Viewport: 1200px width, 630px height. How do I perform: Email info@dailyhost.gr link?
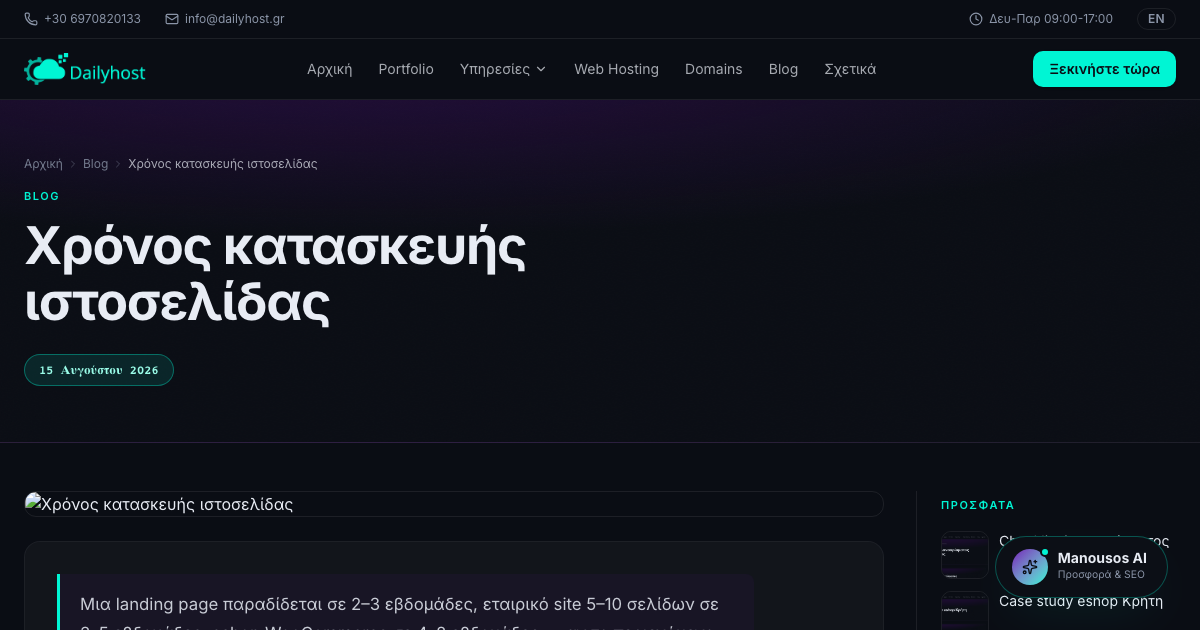click(x=234, y=19)
